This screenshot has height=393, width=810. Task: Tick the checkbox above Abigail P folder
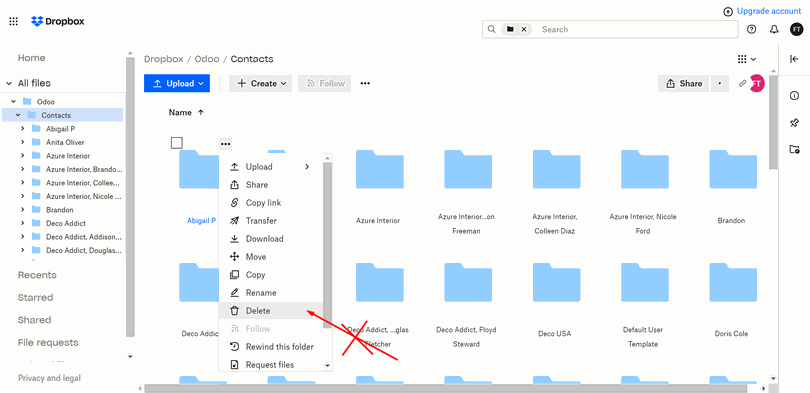[x=177, y=143]
